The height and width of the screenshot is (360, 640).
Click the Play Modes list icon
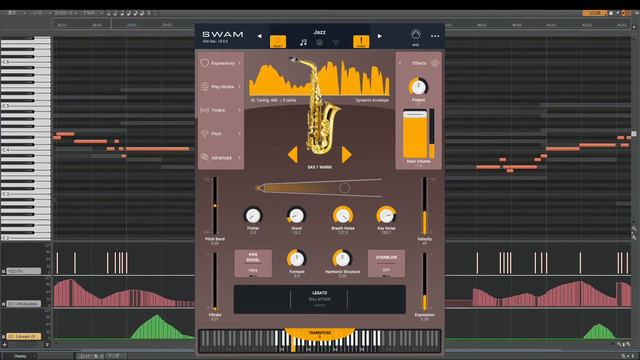(x=204, y=87)
